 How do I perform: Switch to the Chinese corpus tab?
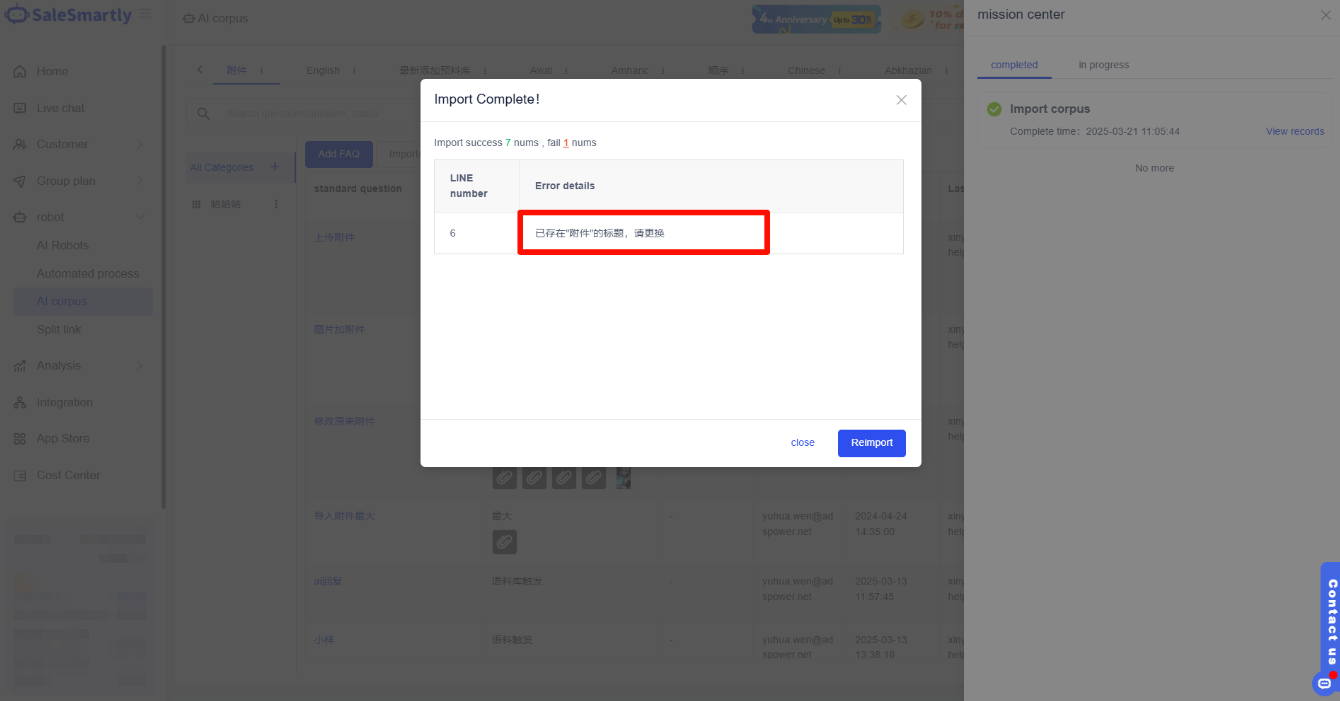[x=807, y=71]
